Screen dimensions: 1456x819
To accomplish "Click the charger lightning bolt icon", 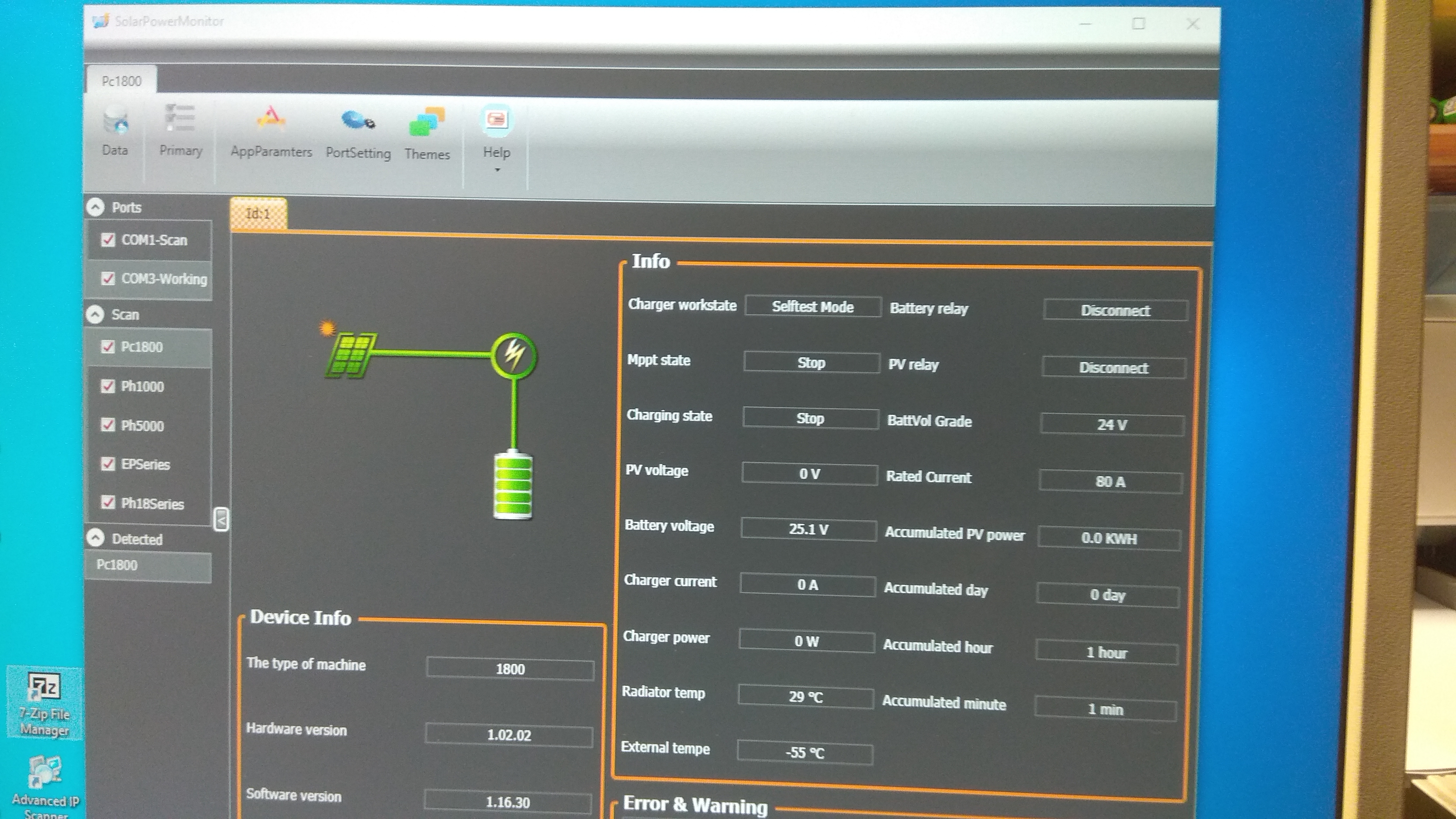I will (x=514, y=355).
